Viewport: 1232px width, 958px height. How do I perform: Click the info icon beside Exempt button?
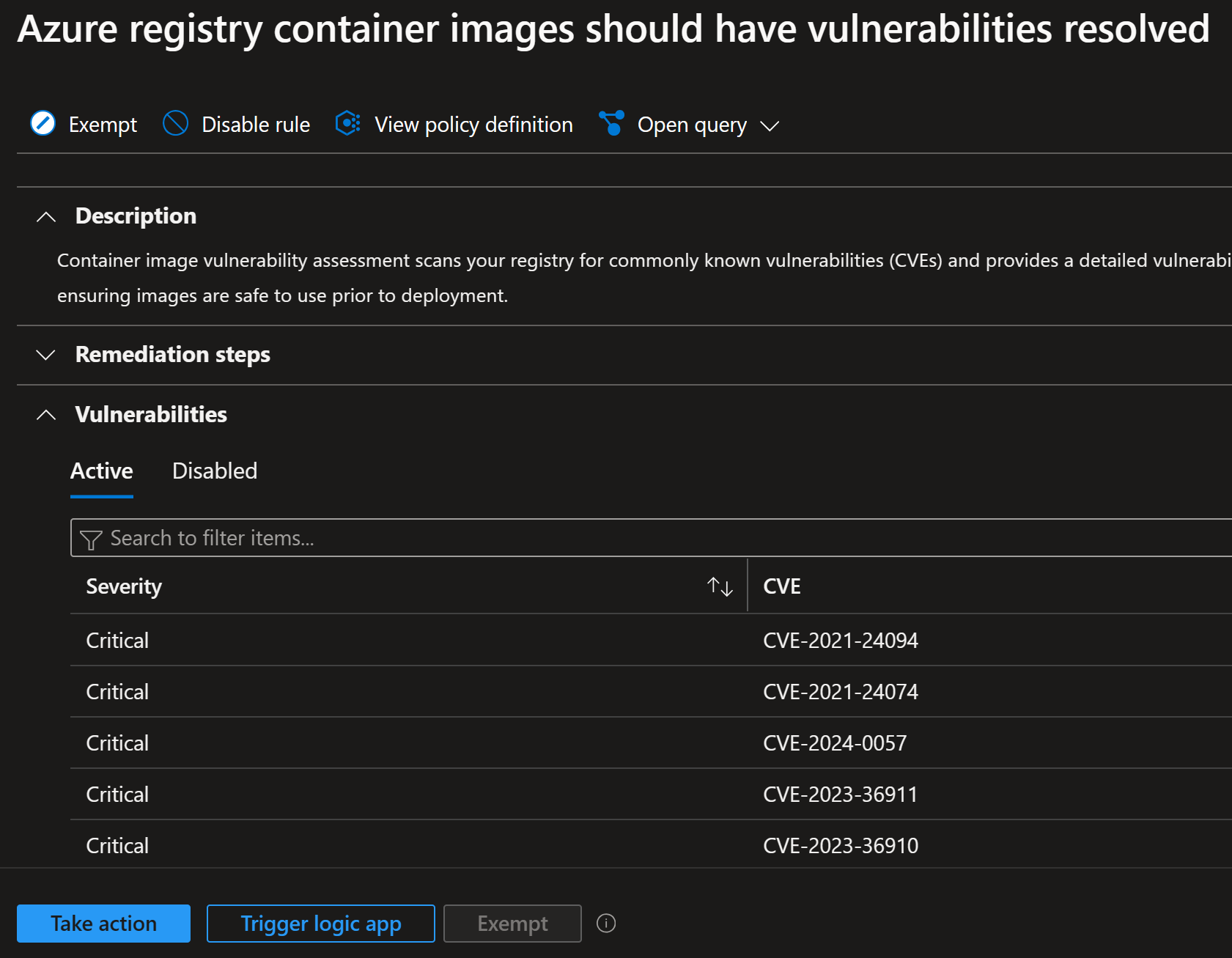pos(606,923)
